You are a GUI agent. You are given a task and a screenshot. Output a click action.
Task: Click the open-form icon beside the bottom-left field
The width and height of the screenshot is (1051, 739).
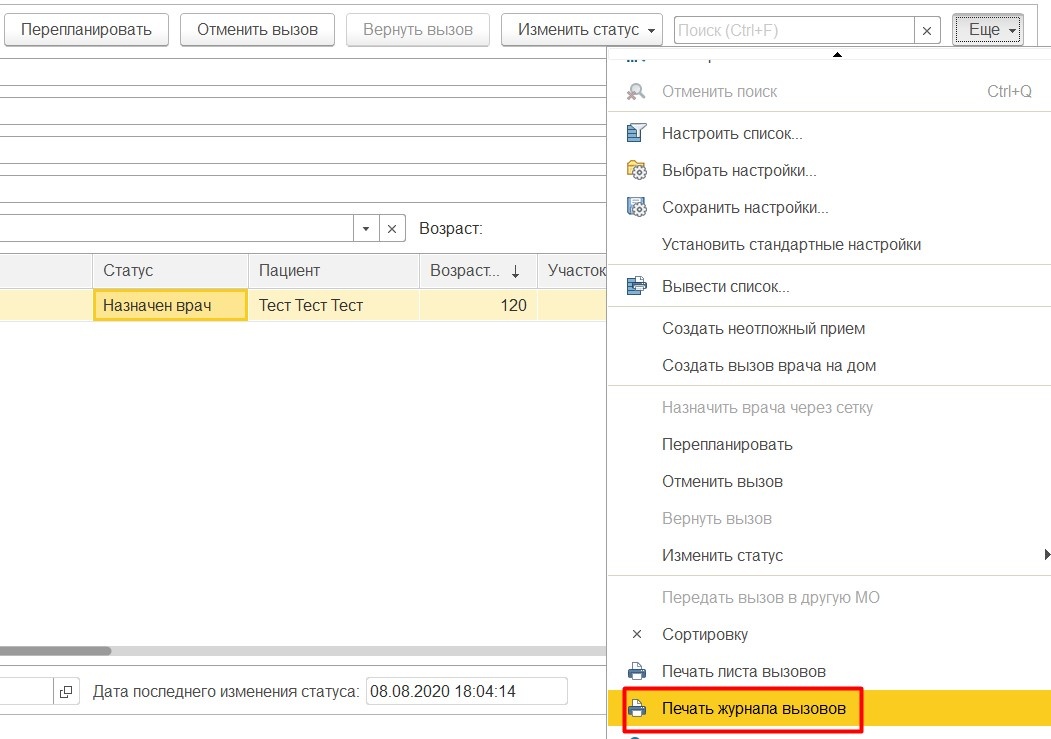[x=66, y=691]
